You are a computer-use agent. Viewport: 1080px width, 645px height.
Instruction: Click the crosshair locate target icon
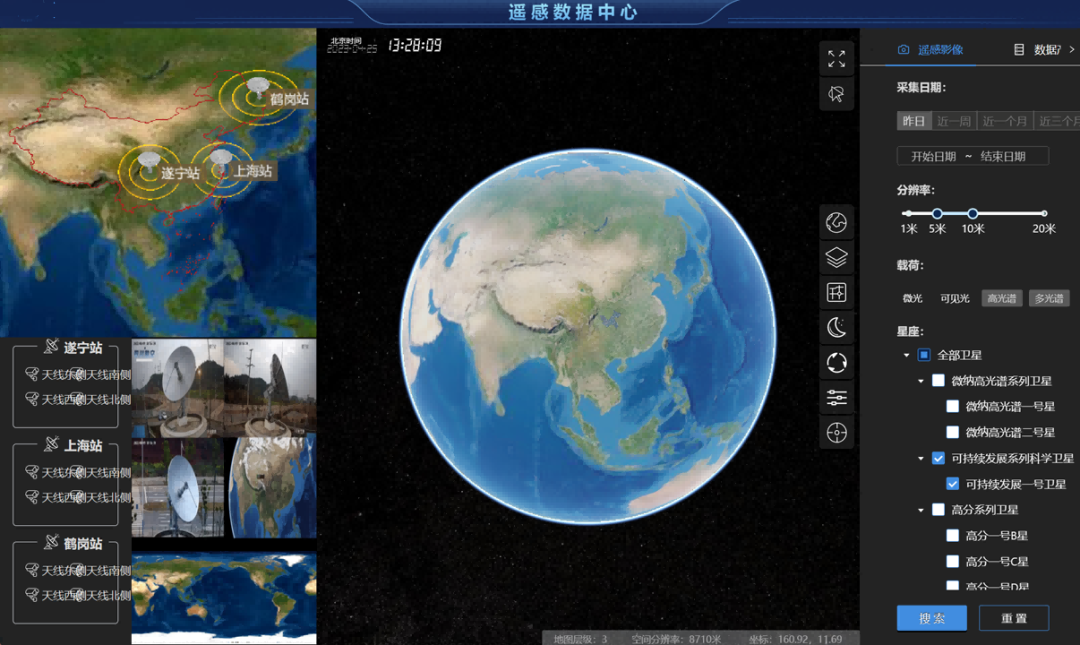(837, 433)
